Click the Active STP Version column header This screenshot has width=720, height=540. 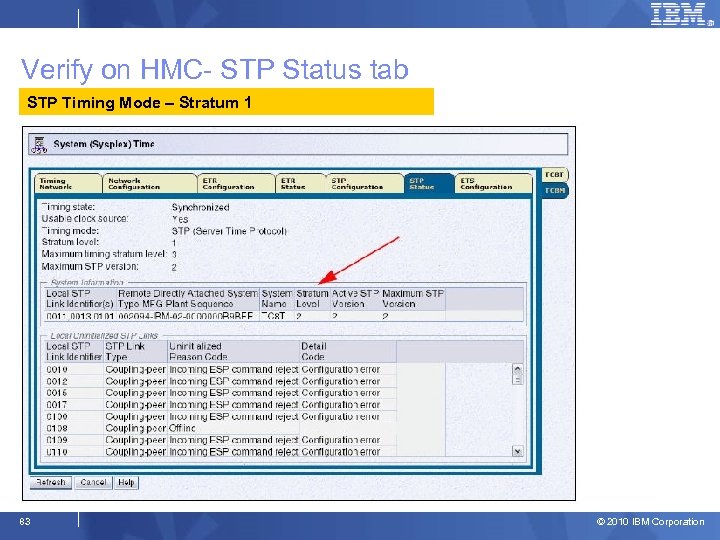coord(355,298)
